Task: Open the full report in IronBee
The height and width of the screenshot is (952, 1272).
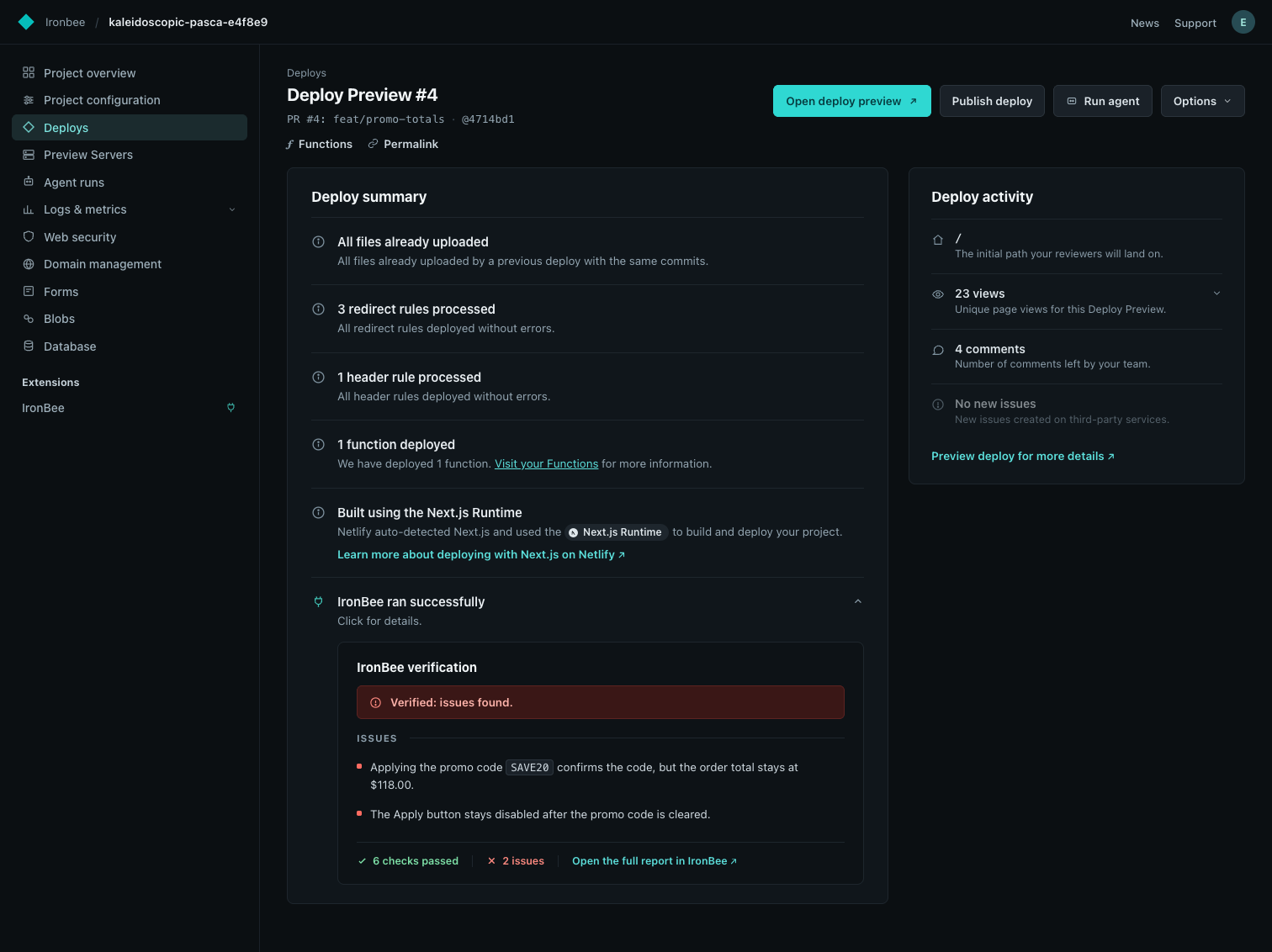Action: click(655, 861)
